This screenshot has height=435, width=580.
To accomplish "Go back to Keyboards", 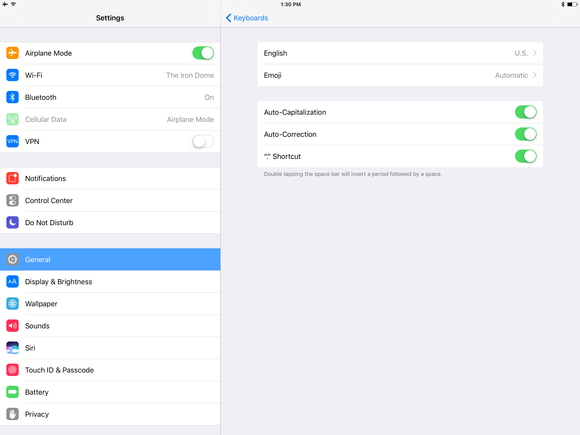I will pyautogui.click(x=247, y=18).
